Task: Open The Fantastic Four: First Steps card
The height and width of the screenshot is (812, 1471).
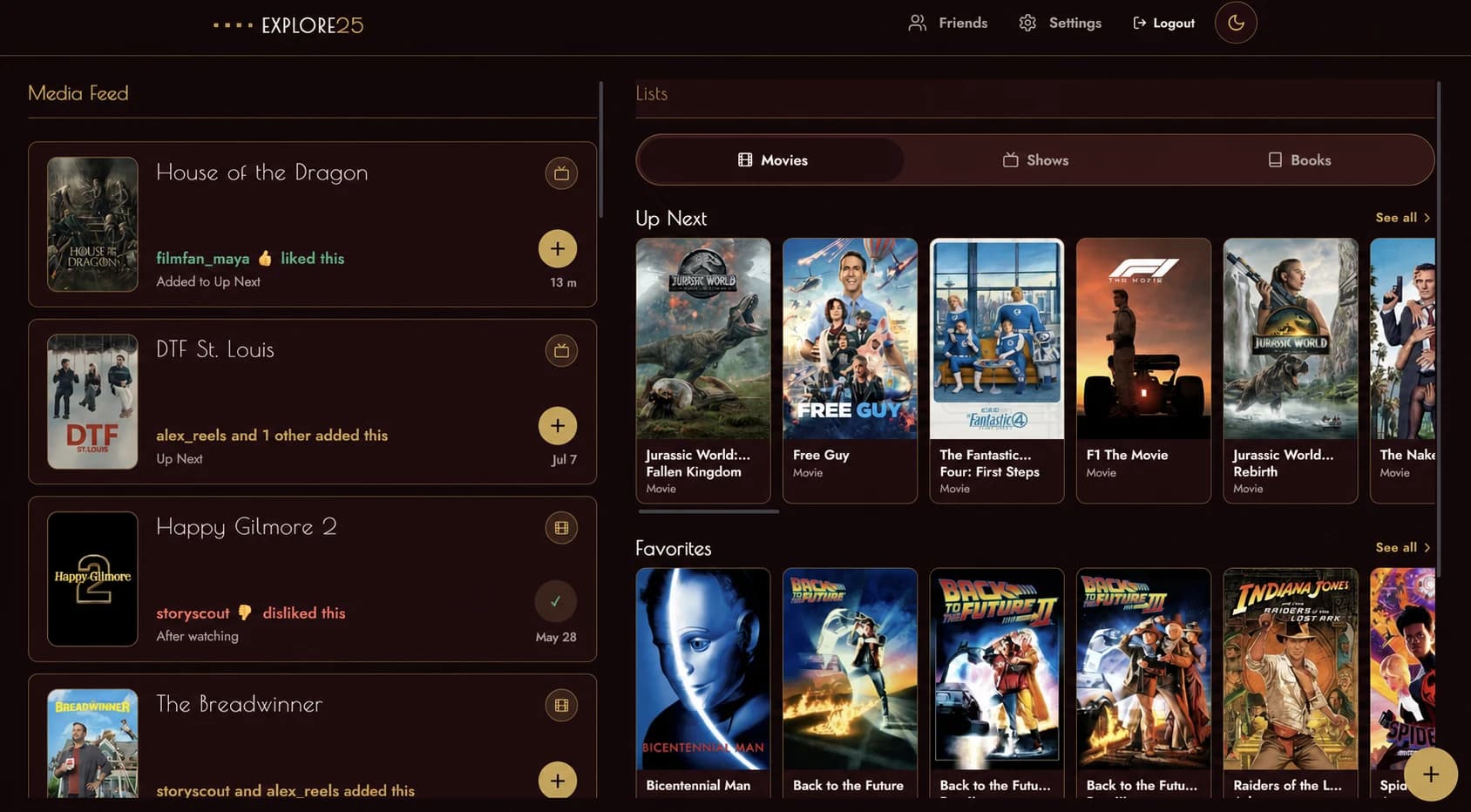Action: (997, 370)
